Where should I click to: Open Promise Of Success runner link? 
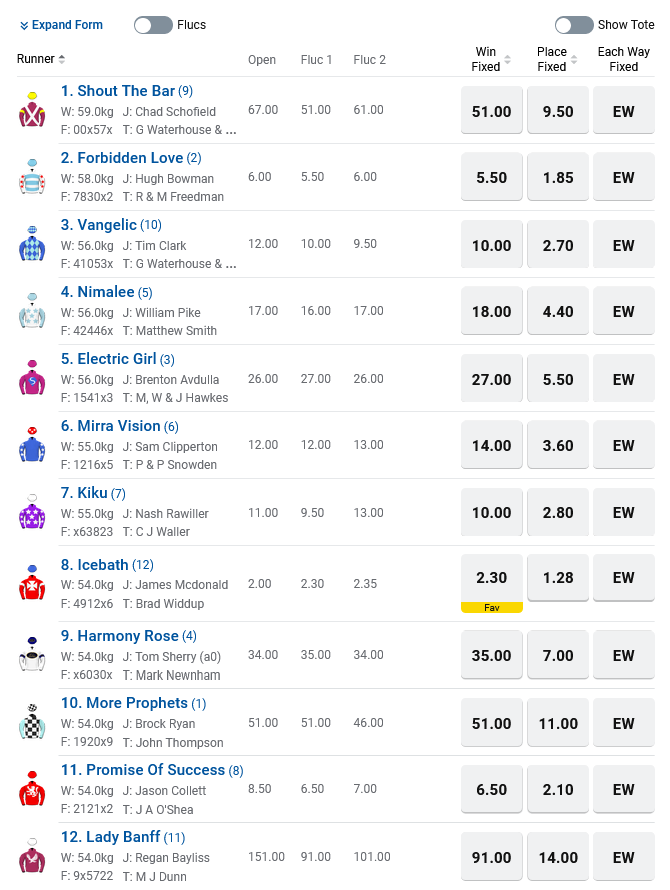click(155, 770)
